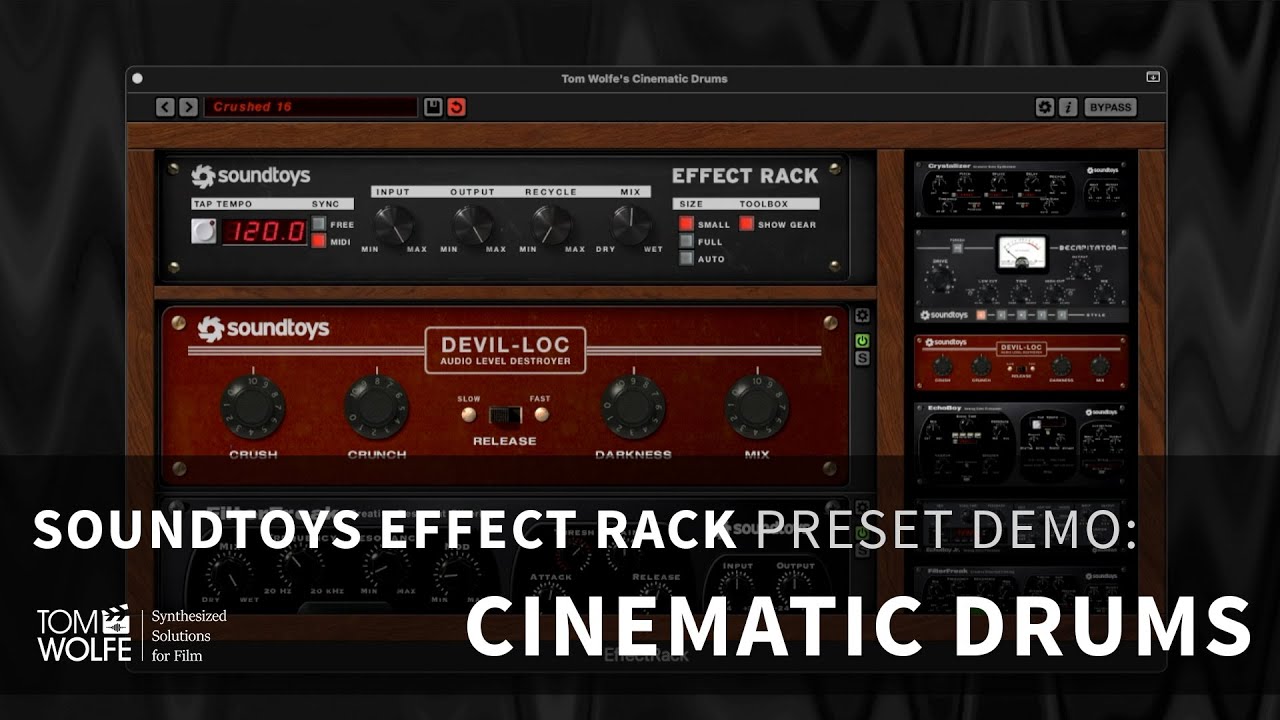Select the SMALL rack size
Viewport: 1280px width, 720px height.
[686, 224]
